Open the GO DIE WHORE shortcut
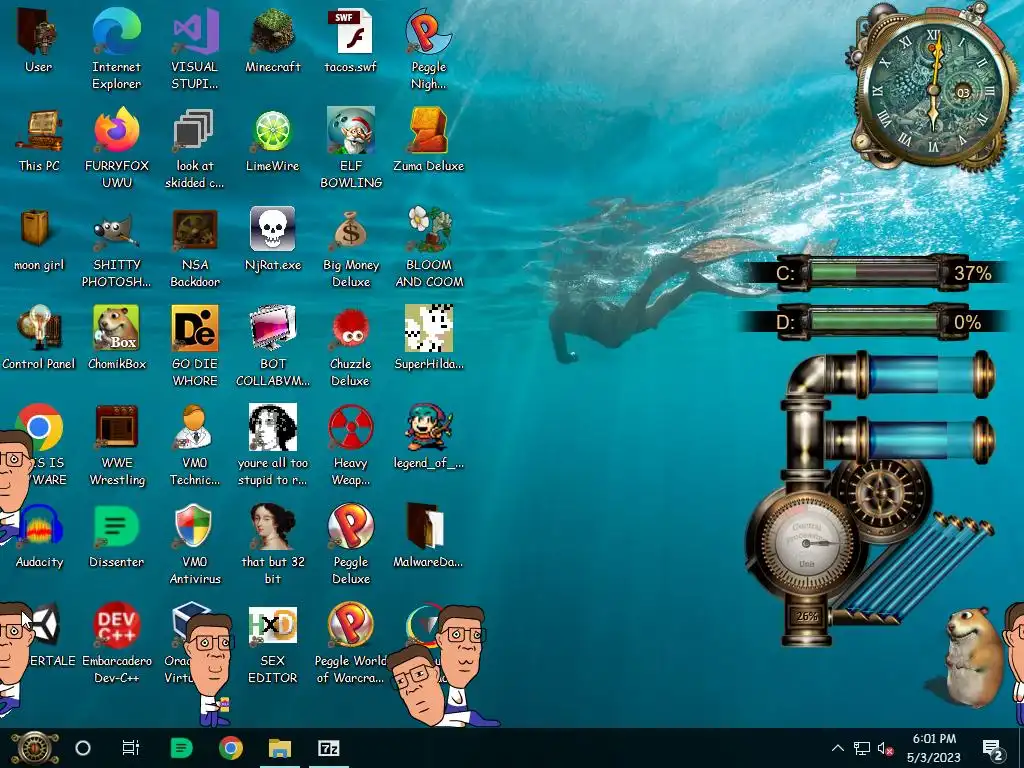 pyautogui.click(x=195, y=347)
